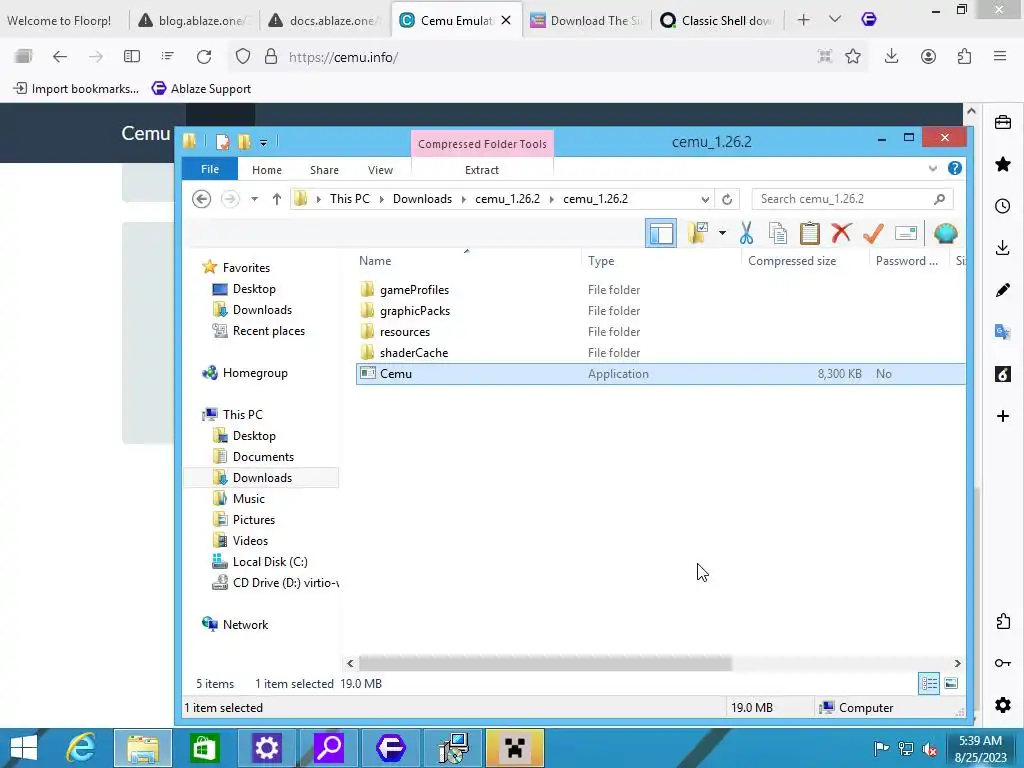Click the Cut scissors icon in Explorer toolbar
Image resolution: width=1024 pixels, height=768 pixels.
click(x=746, y=233)
